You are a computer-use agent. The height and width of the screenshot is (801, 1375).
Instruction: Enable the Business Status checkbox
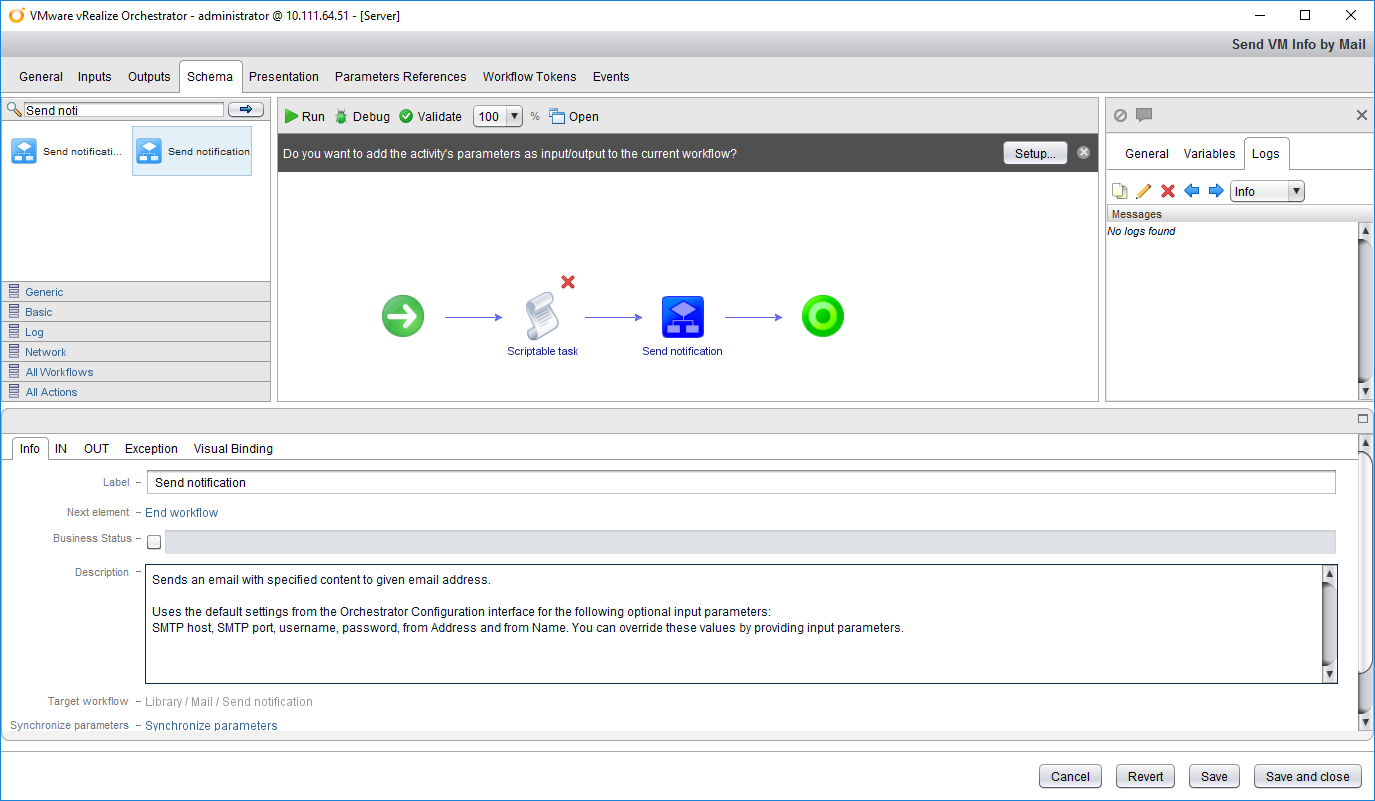pos(154,542)
